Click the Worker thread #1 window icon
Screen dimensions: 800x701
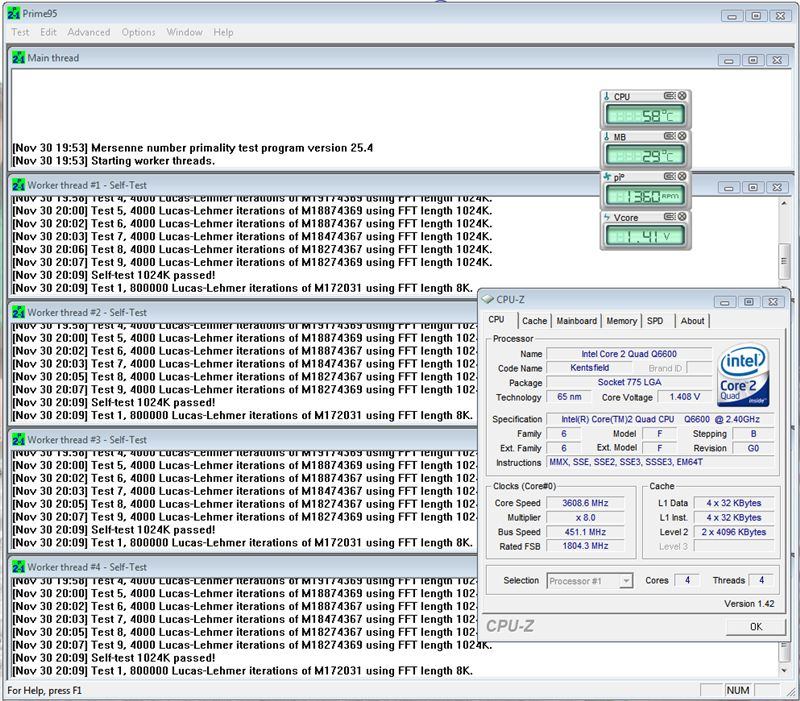click(18, 185)
